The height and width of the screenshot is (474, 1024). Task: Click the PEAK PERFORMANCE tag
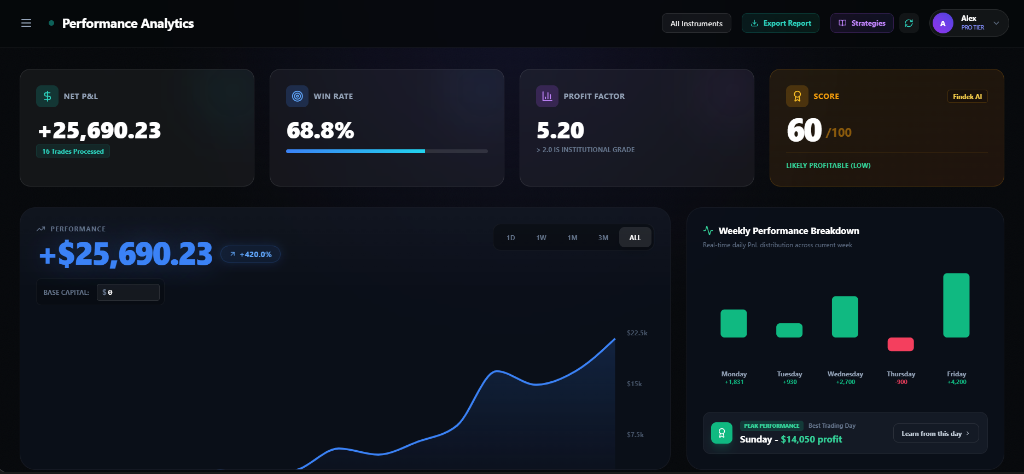click(772, 426)
